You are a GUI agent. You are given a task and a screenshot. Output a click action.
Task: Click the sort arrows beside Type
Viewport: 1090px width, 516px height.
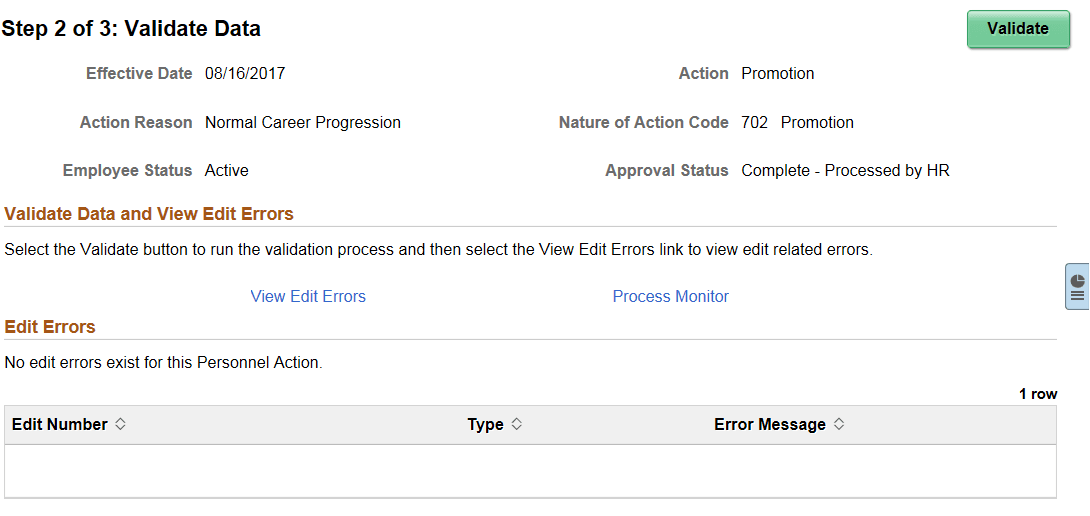click(x=517, y=425)
